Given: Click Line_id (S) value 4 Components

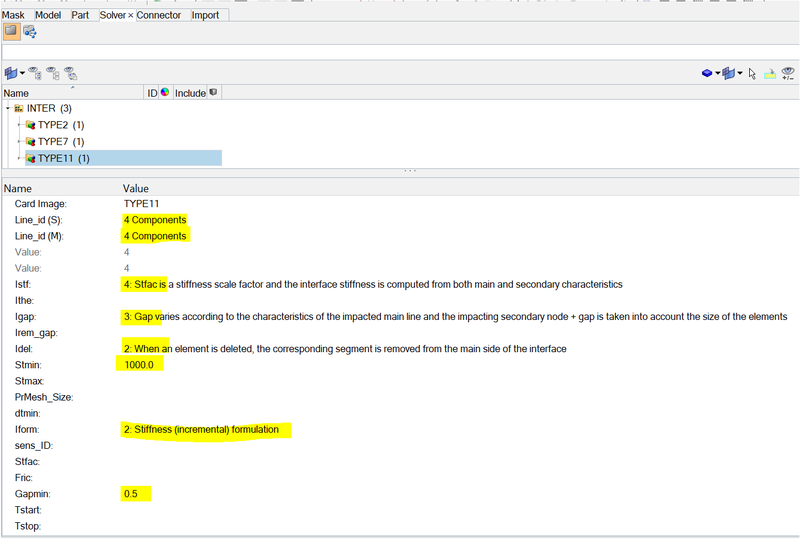Looking at the screenshot, I should point(155,220).
